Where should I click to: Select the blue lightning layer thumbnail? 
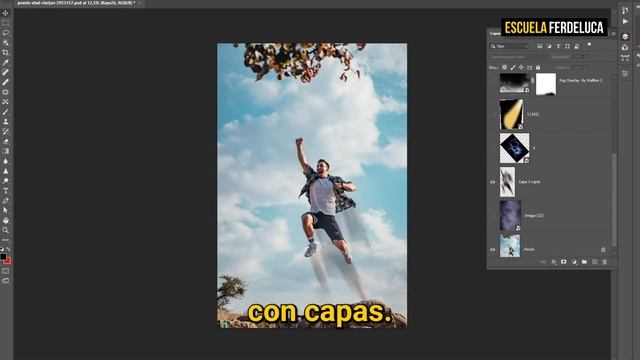coord(514,148)
